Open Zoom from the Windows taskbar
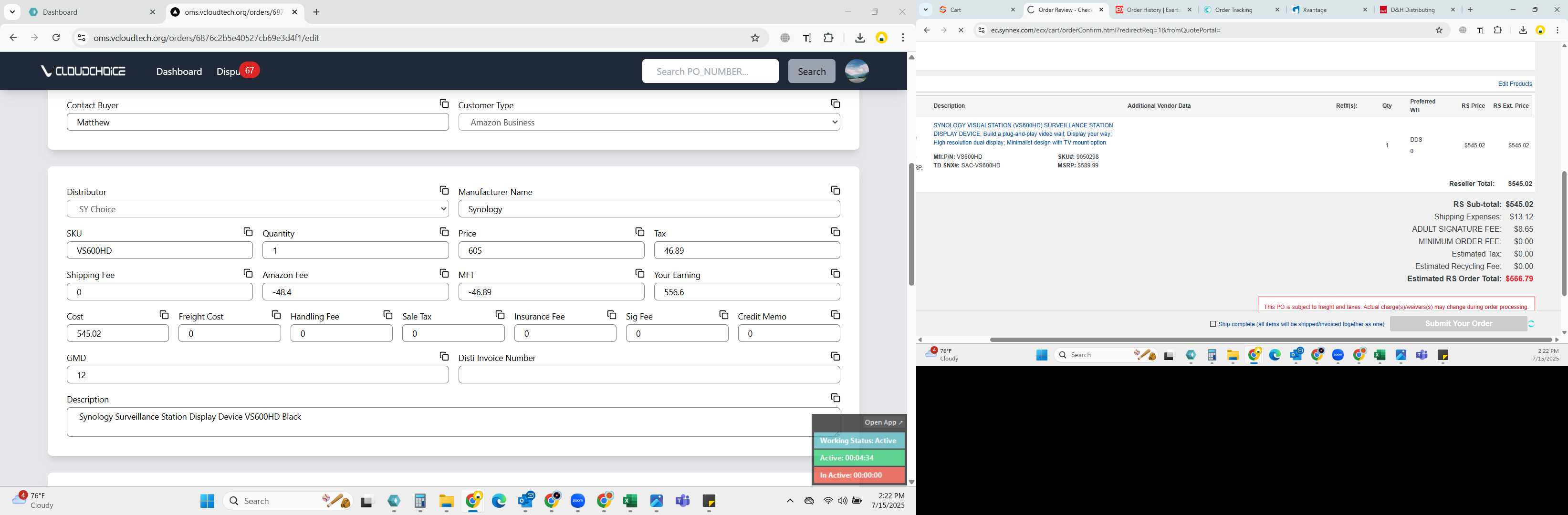The image size is (1568, 515). 578,501
